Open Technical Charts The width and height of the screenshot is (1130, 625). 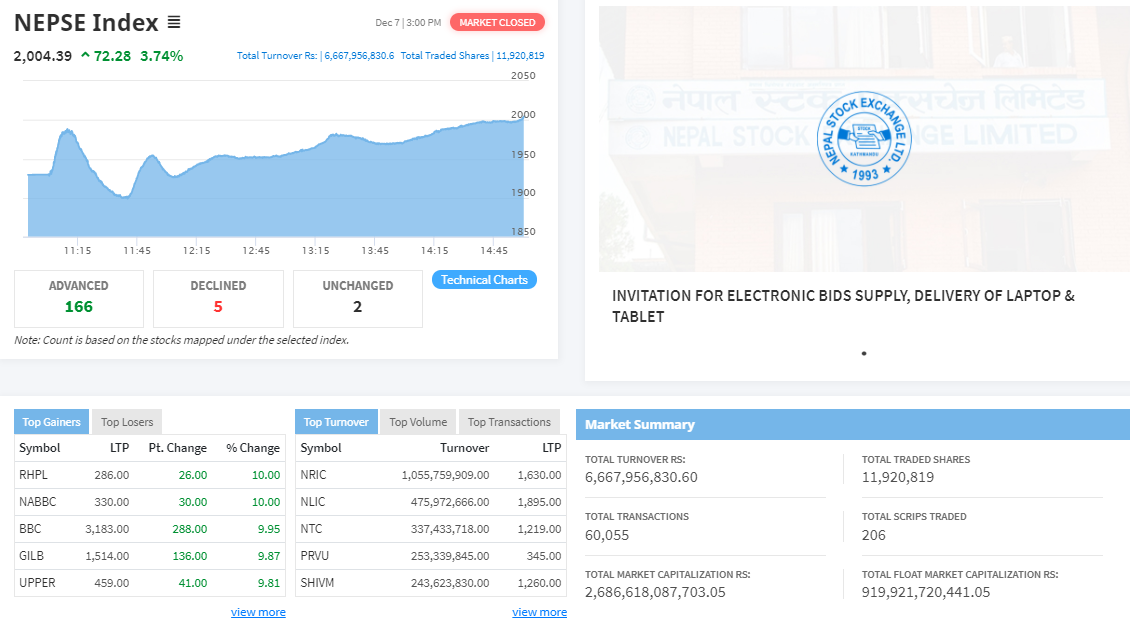tap(484, 280)
